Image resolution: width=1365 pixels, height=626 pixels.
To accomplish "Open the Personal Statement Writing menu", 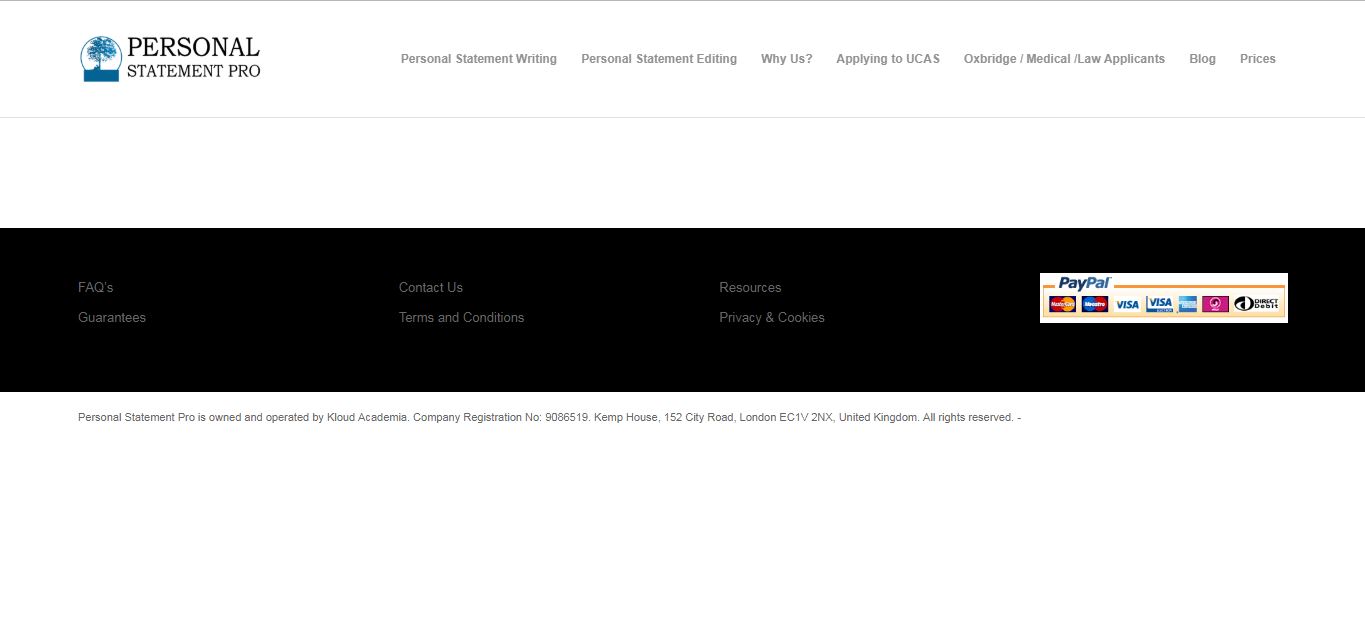I will tap(478, 59).
